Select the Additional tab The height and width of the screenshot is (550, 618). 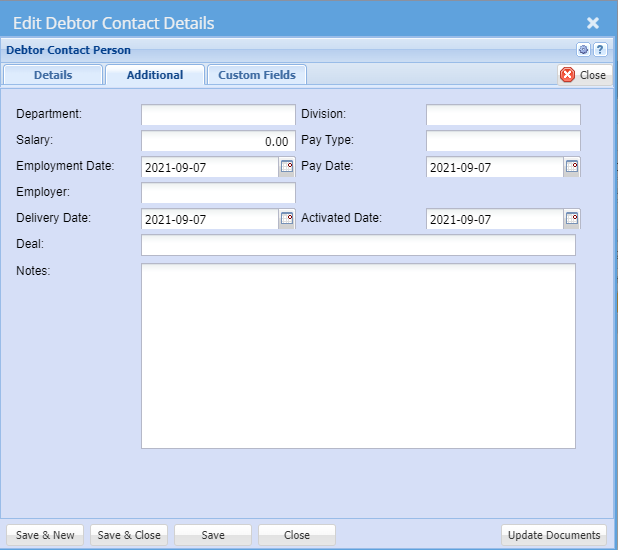(155, 75)
